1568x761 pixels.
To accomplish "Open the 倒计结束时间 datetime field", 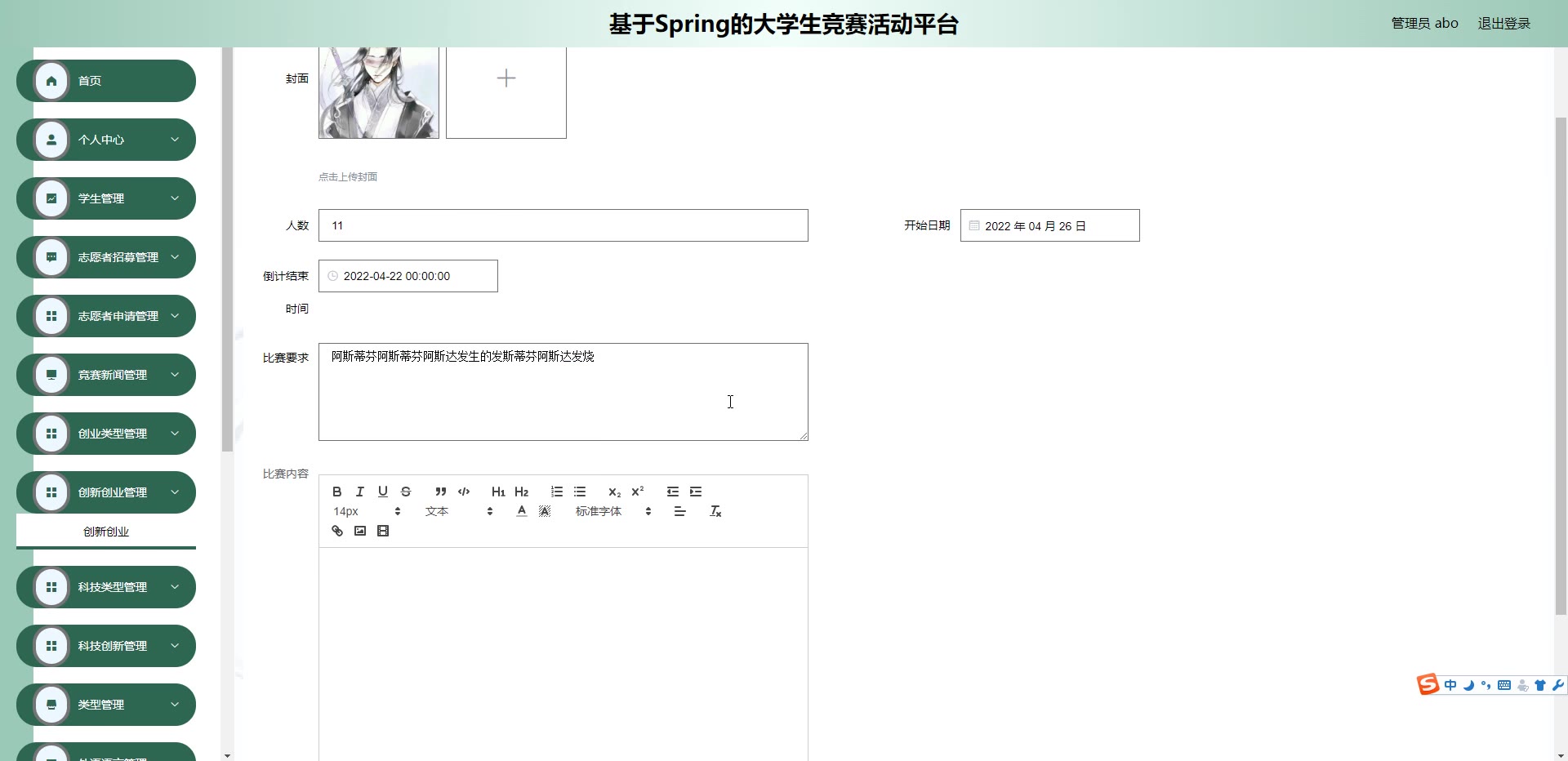I will [408, 276].
